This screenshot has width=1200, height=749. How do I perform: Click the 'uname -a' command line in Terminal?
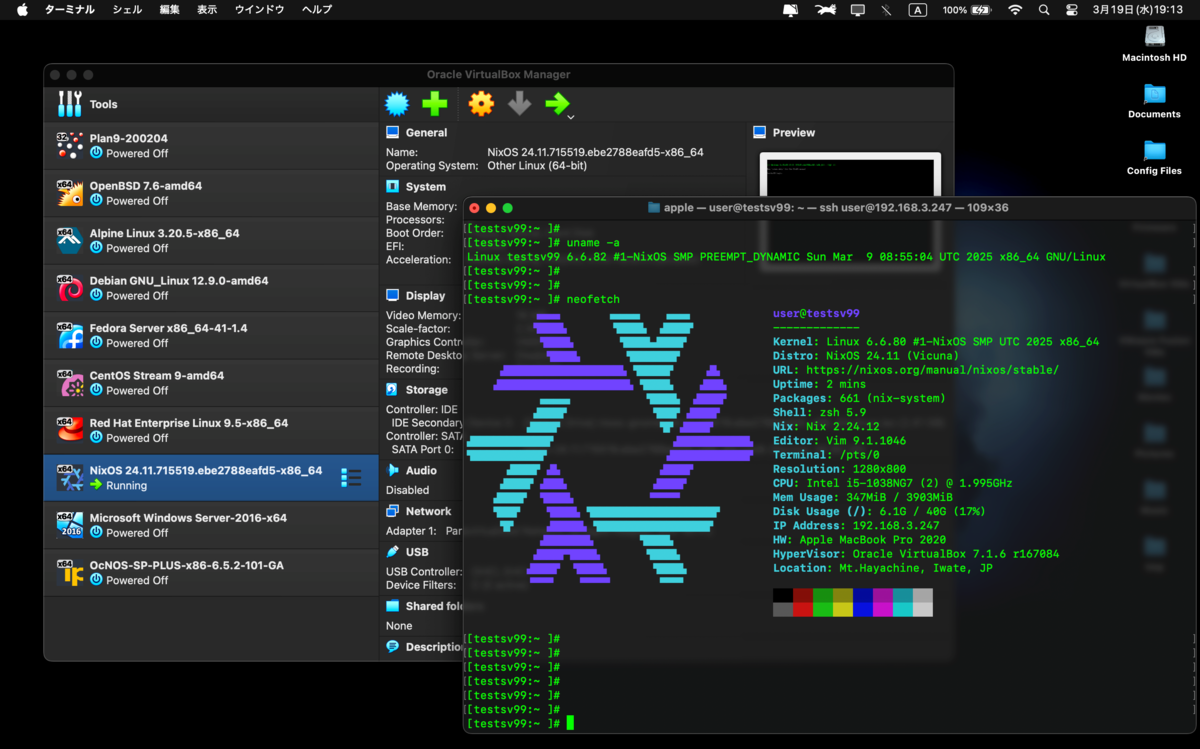tap(593, 243)
